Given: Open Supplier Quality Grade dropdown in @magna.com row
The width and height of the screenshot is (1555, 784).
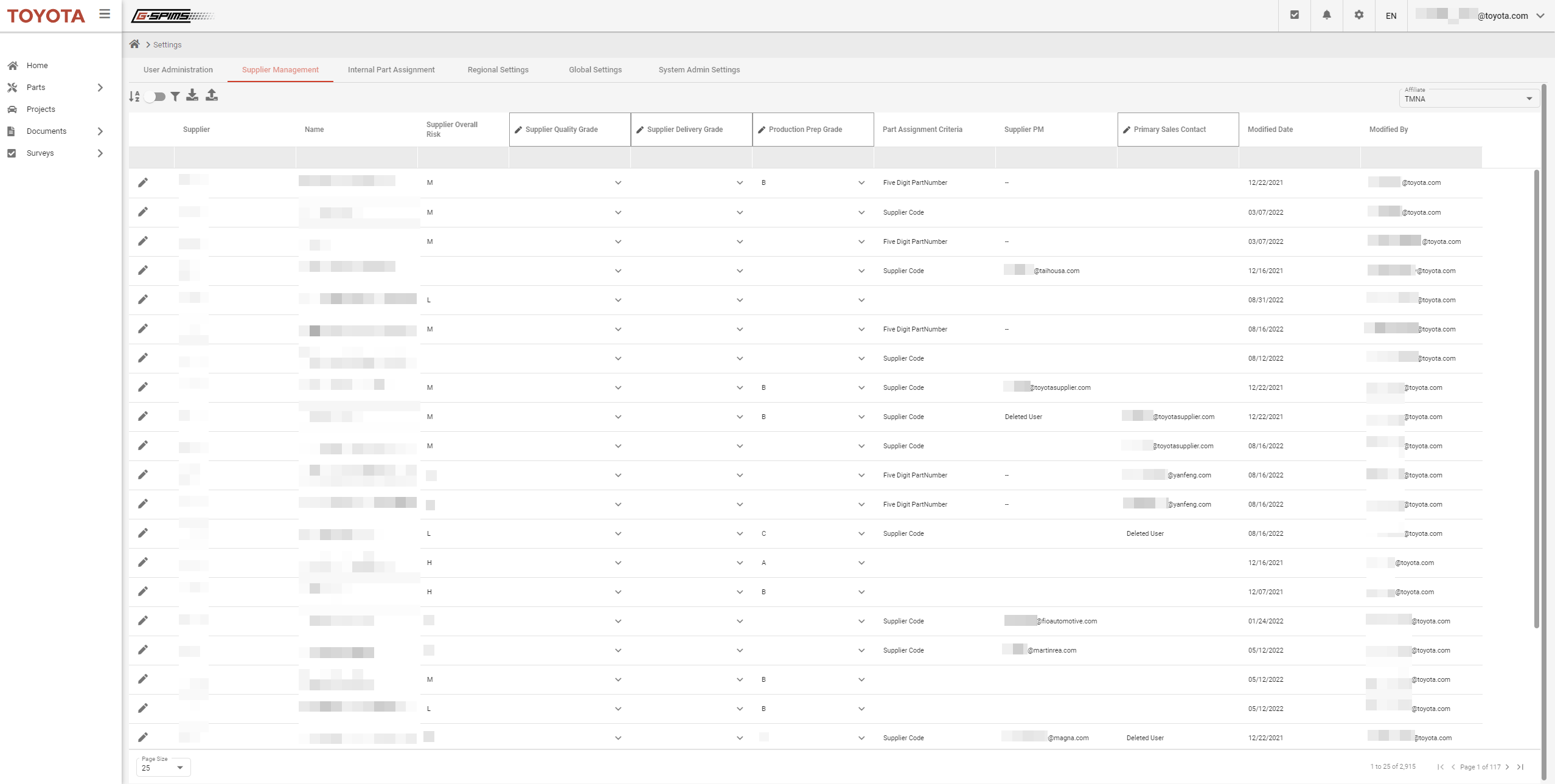Looking at the screenshot, I should tap(618, 738).
